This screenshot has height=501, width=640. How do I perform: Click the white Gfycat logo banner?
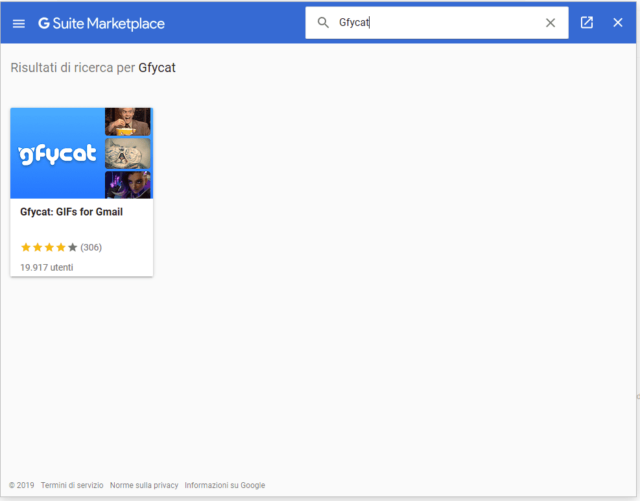click(x=58, y=154)
